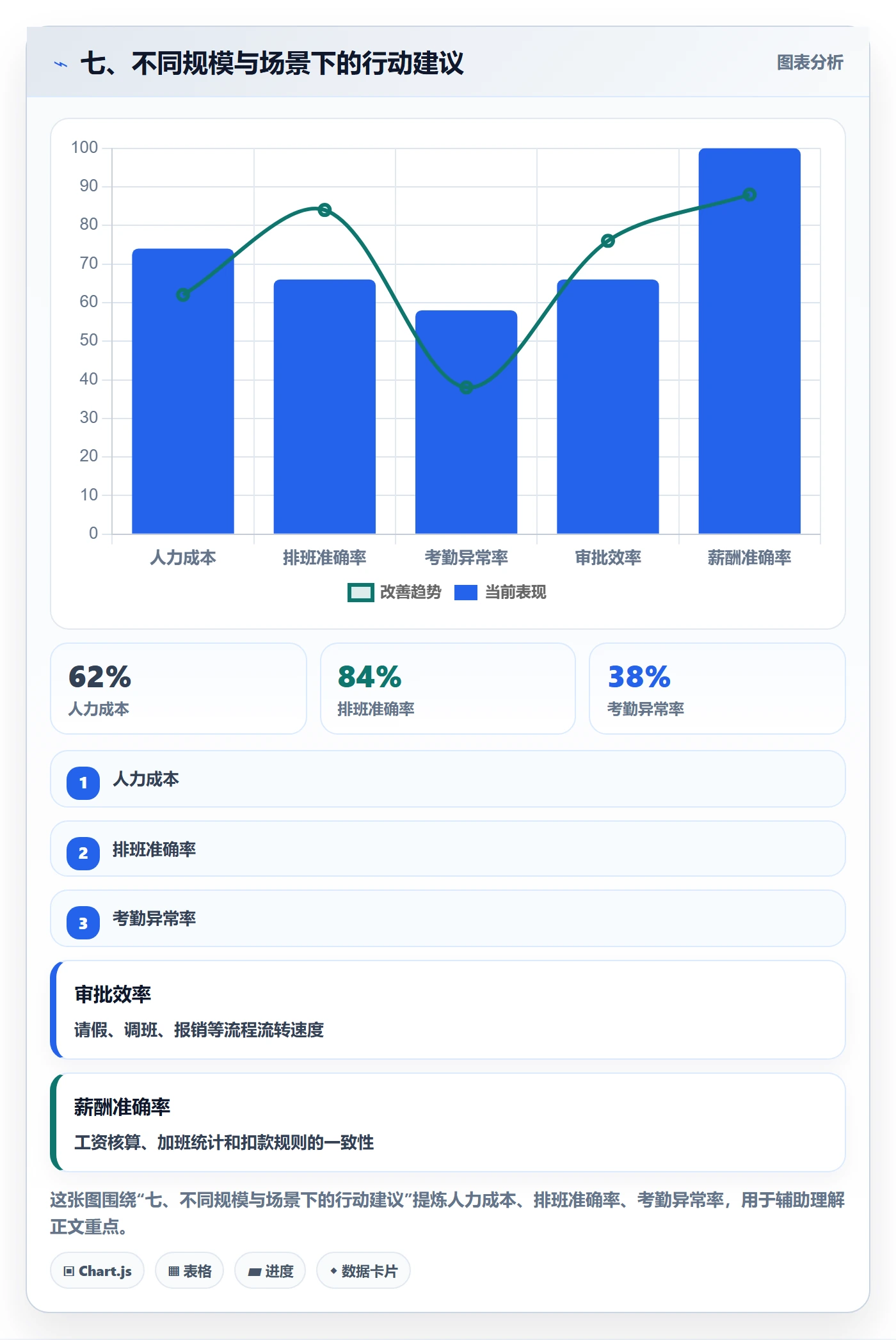Image resolution: width=896 pixels, height=1340 pixels.
Task: Click the x-axis label 审批效率
Action: pyautogui.click(x=608, y=558)
